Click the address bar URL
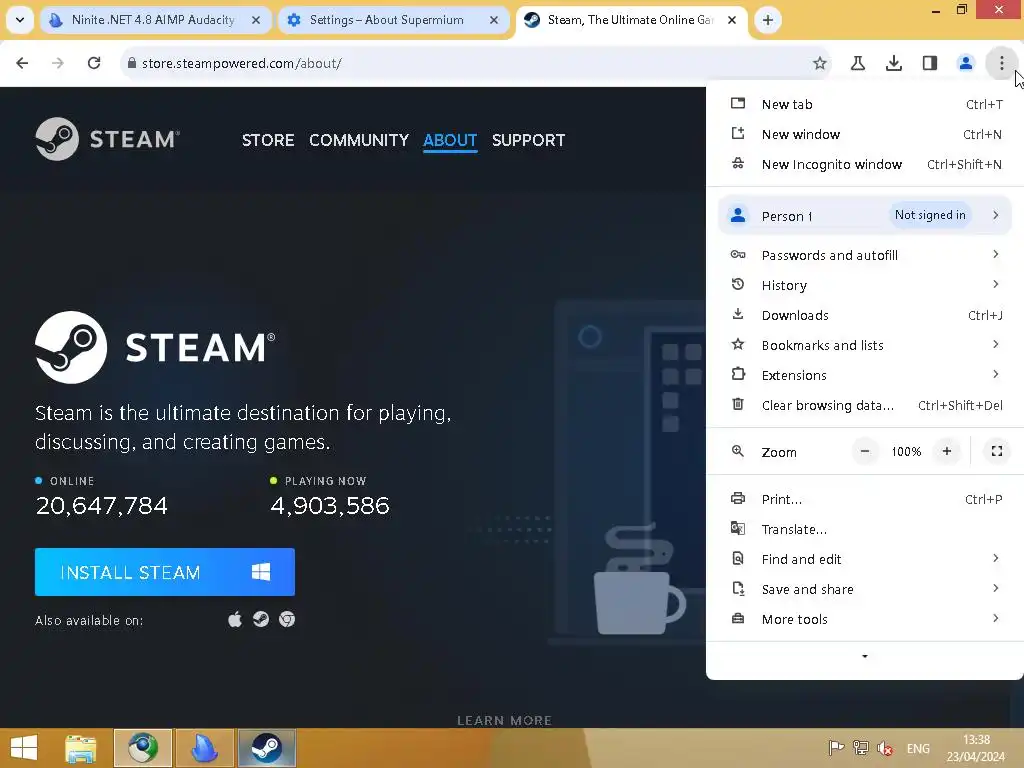Image resolution: width=1024 pixels, height=768 pixels. (242, 63)
